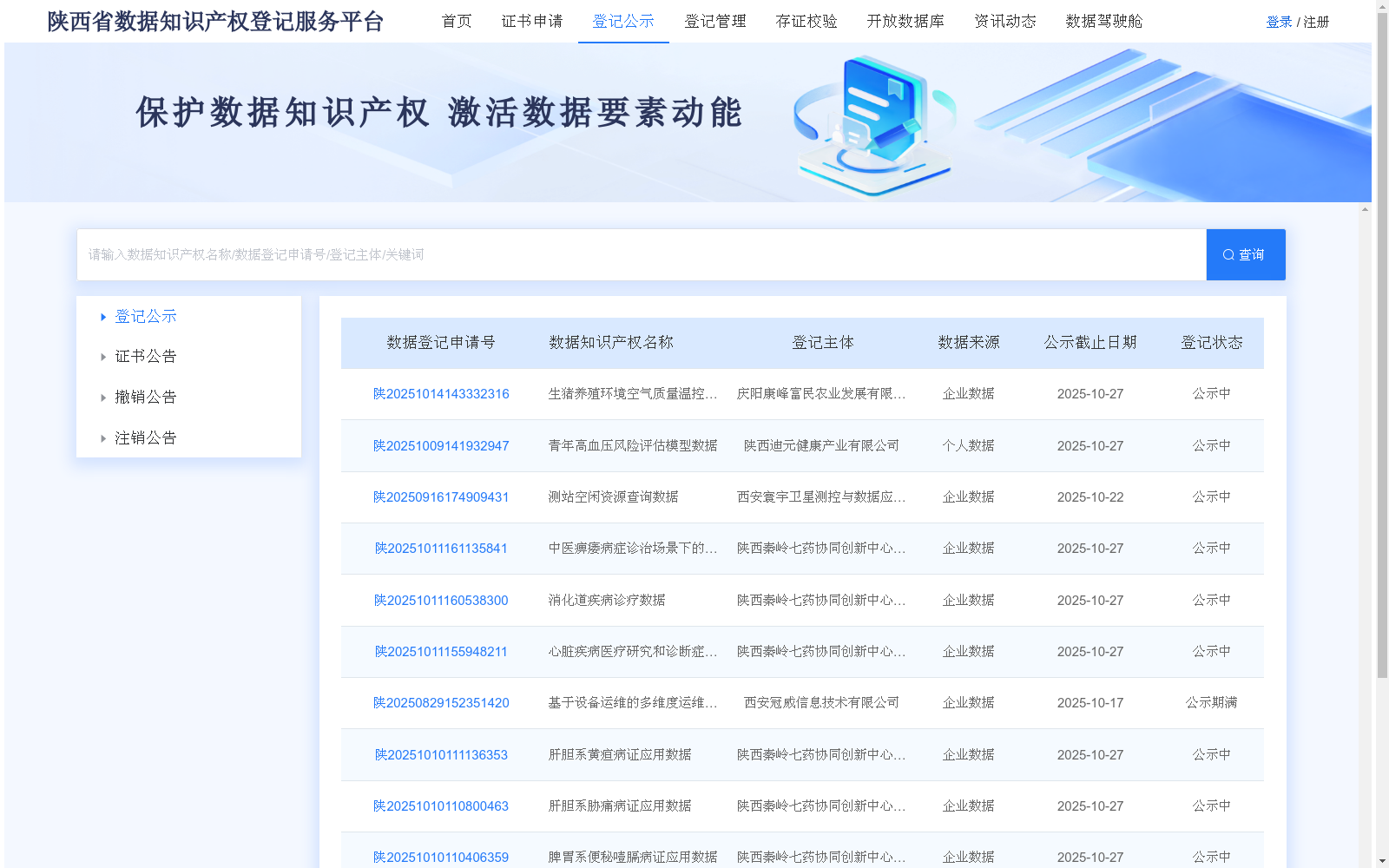1389x868 pixels.
Task: Open the 证书申请 nav tab
Action: coord(532,21)
